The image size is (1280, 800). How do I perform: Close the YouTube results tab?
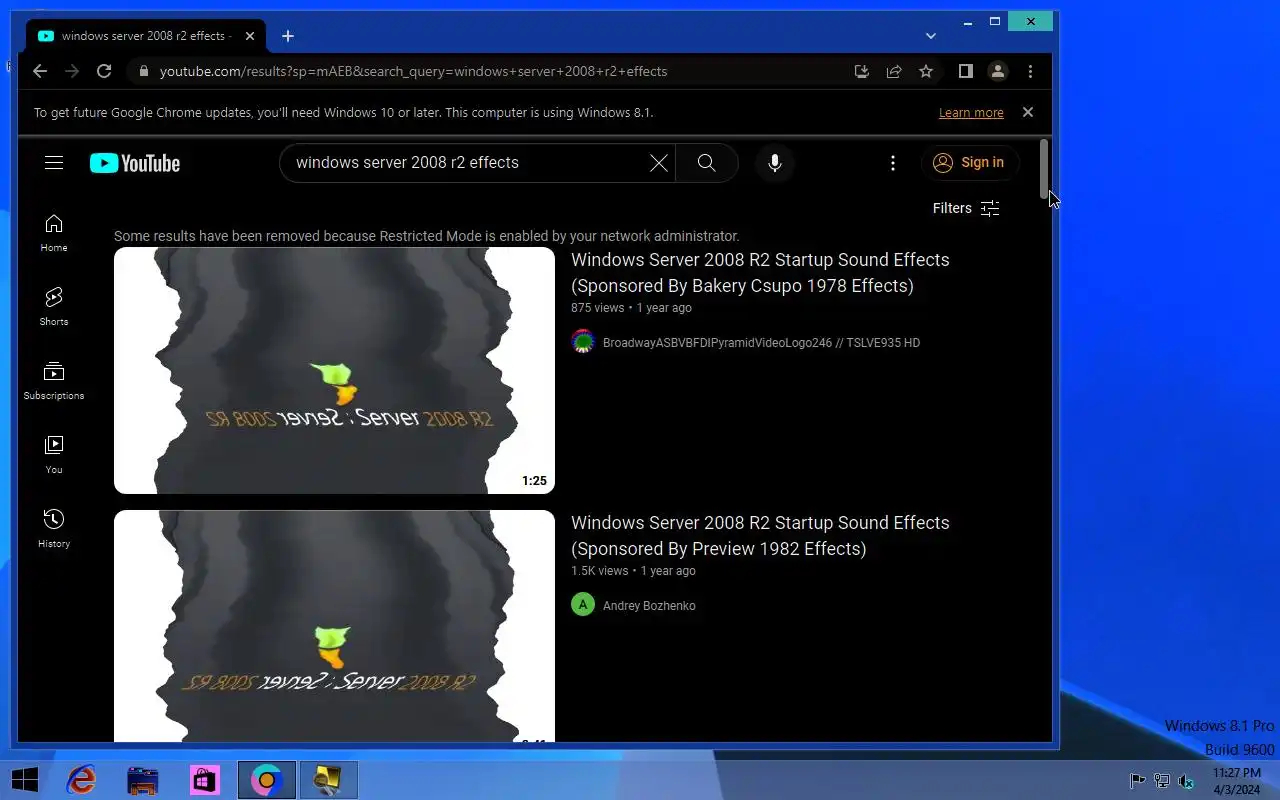[250, 36]
